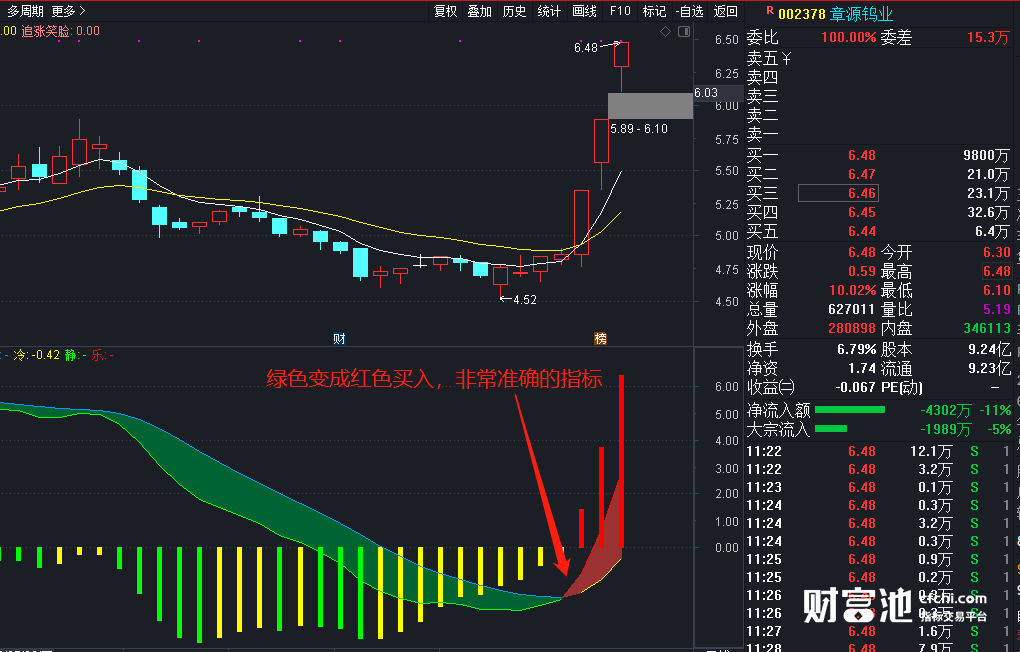Click the 11:23 trade row with 0.1万
1020x652 pixels.
pyautogui.click(x=879, y=487)
